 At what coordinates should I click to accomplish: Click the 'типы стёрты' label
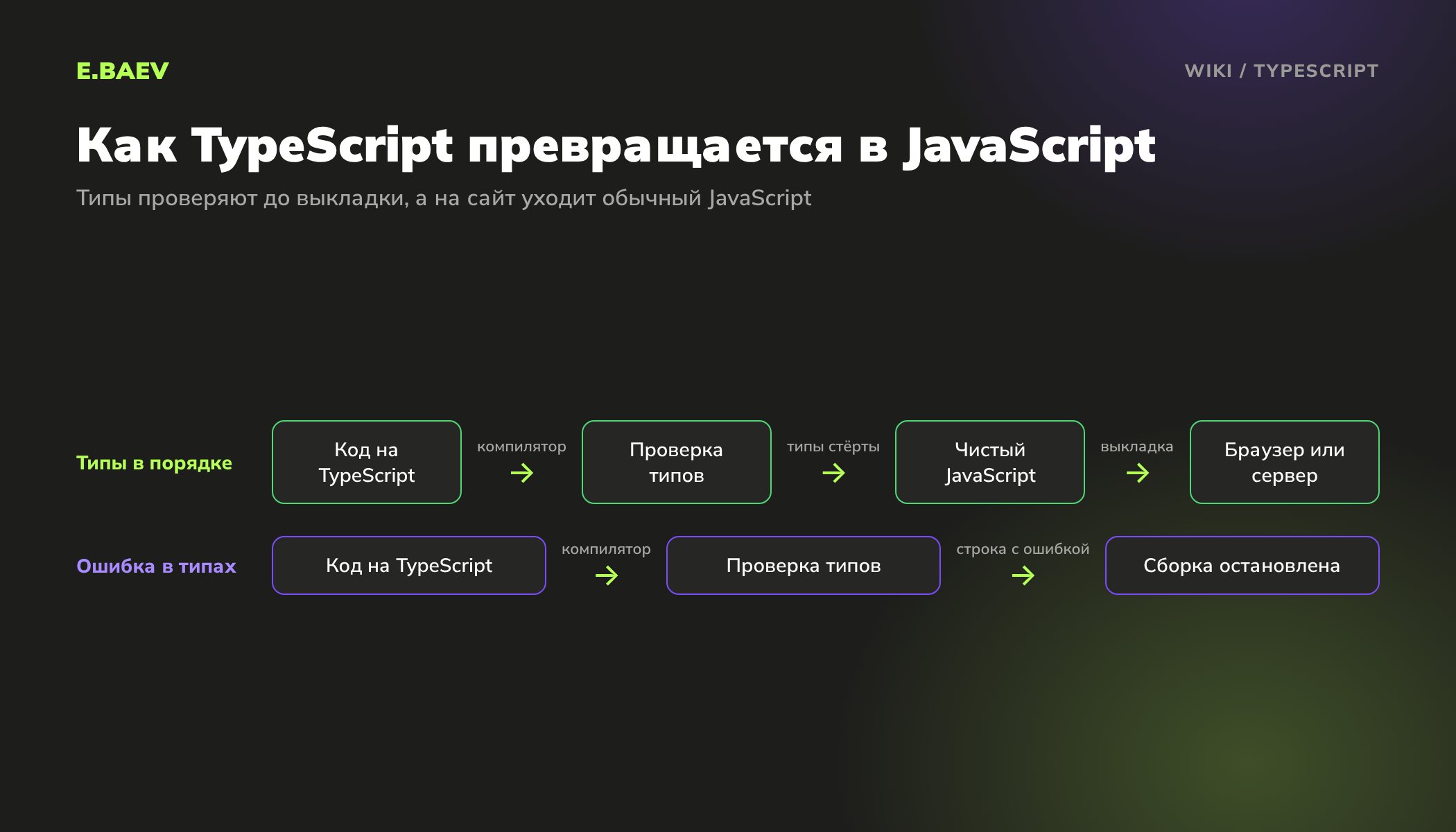[x=833, y=447]
